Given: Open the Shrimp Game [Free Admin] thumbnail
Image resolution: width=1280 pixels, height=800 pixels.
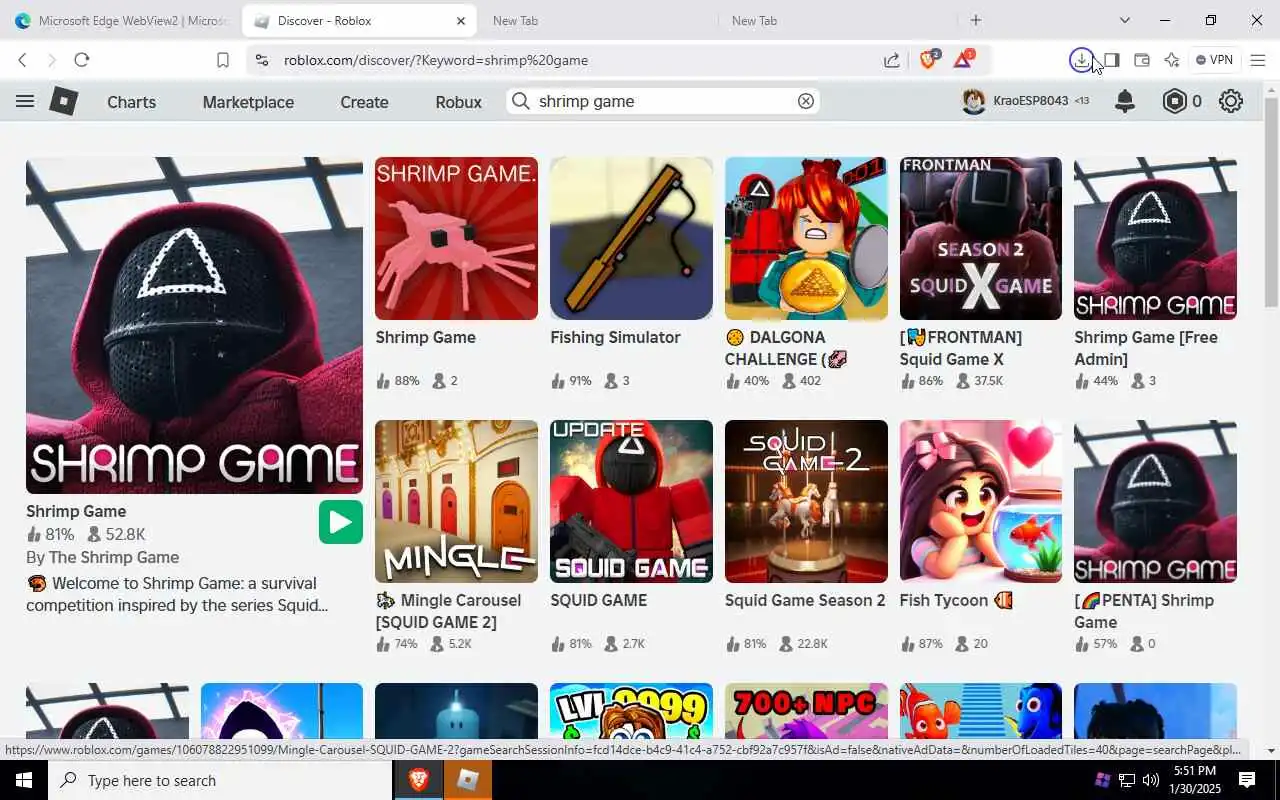Looking at the screenshot, I should [x=1155, y=238].
